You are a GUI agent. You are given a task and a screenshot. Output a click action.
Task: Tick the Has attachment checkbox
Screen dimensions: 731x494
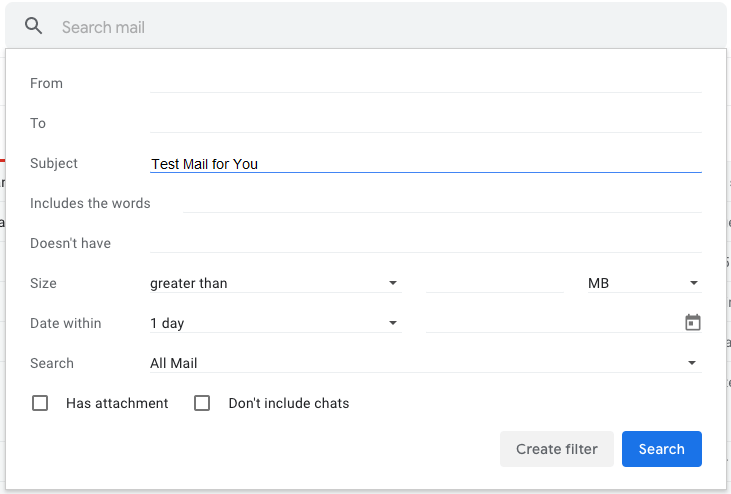40,403
